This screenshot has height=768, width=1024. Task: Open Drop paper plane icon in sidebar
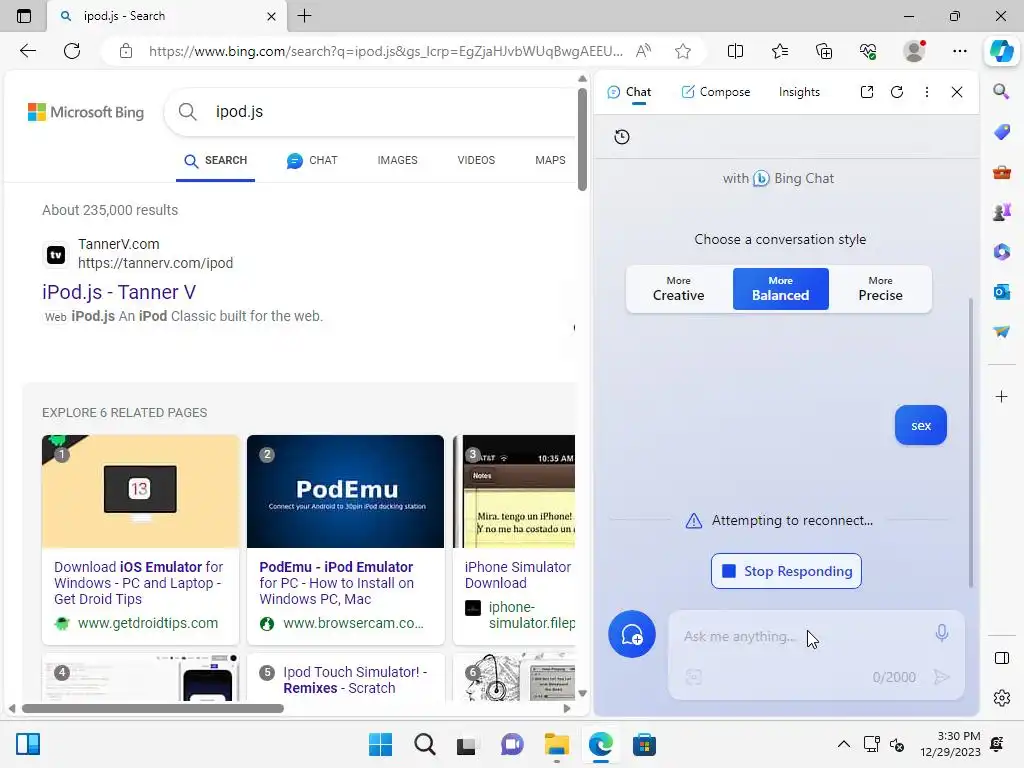tap(1001, 331)
